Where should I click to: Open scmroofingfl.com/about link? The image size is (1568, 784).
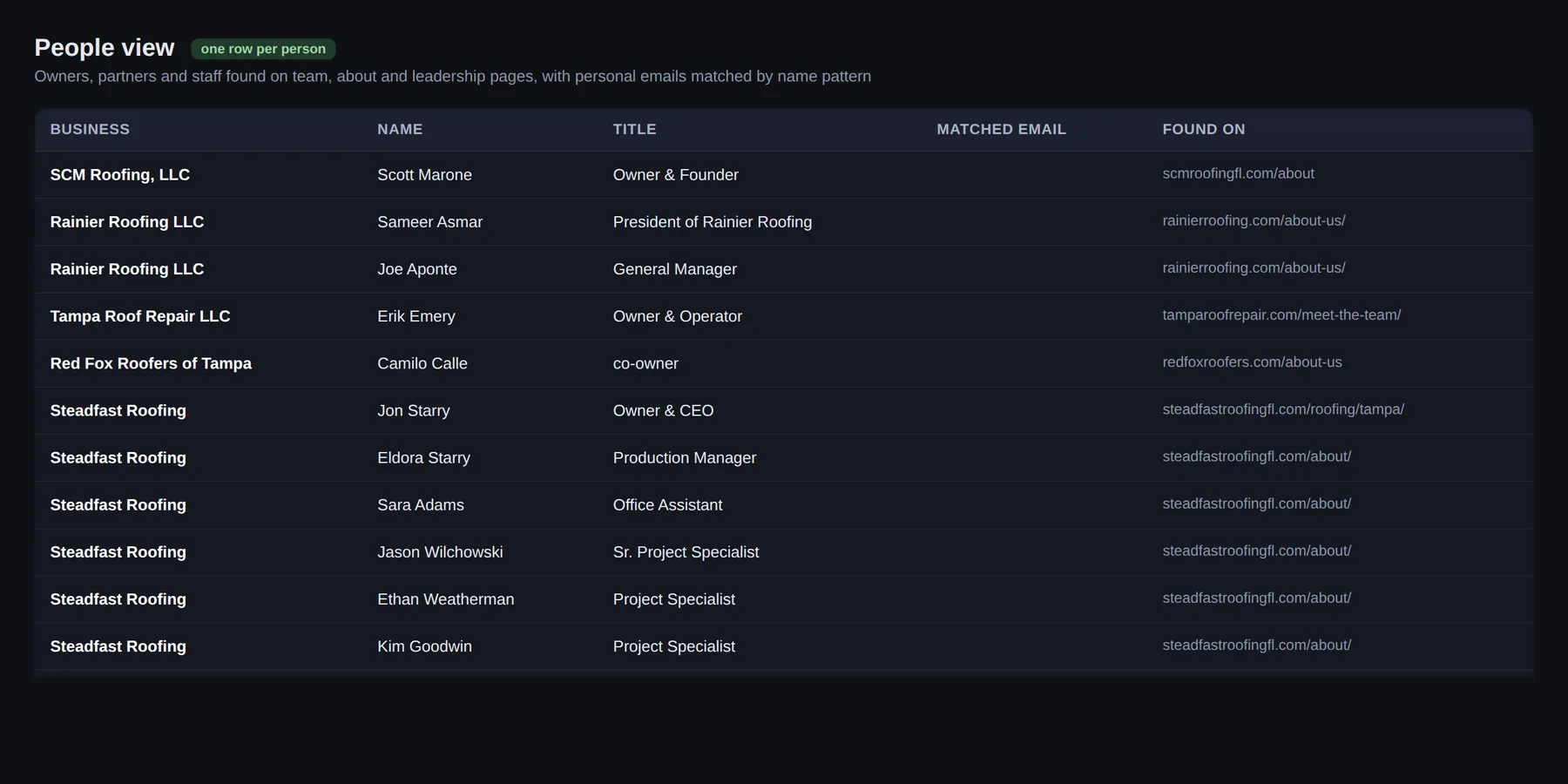click(1238, 173)
